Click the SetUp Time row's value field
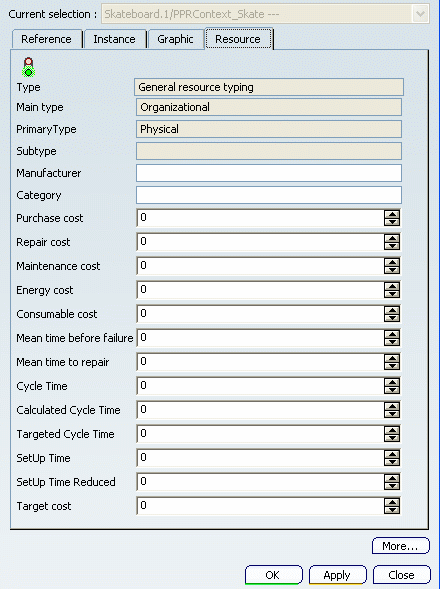Viewport: 440px width, 589px height. tap(260, 458)
